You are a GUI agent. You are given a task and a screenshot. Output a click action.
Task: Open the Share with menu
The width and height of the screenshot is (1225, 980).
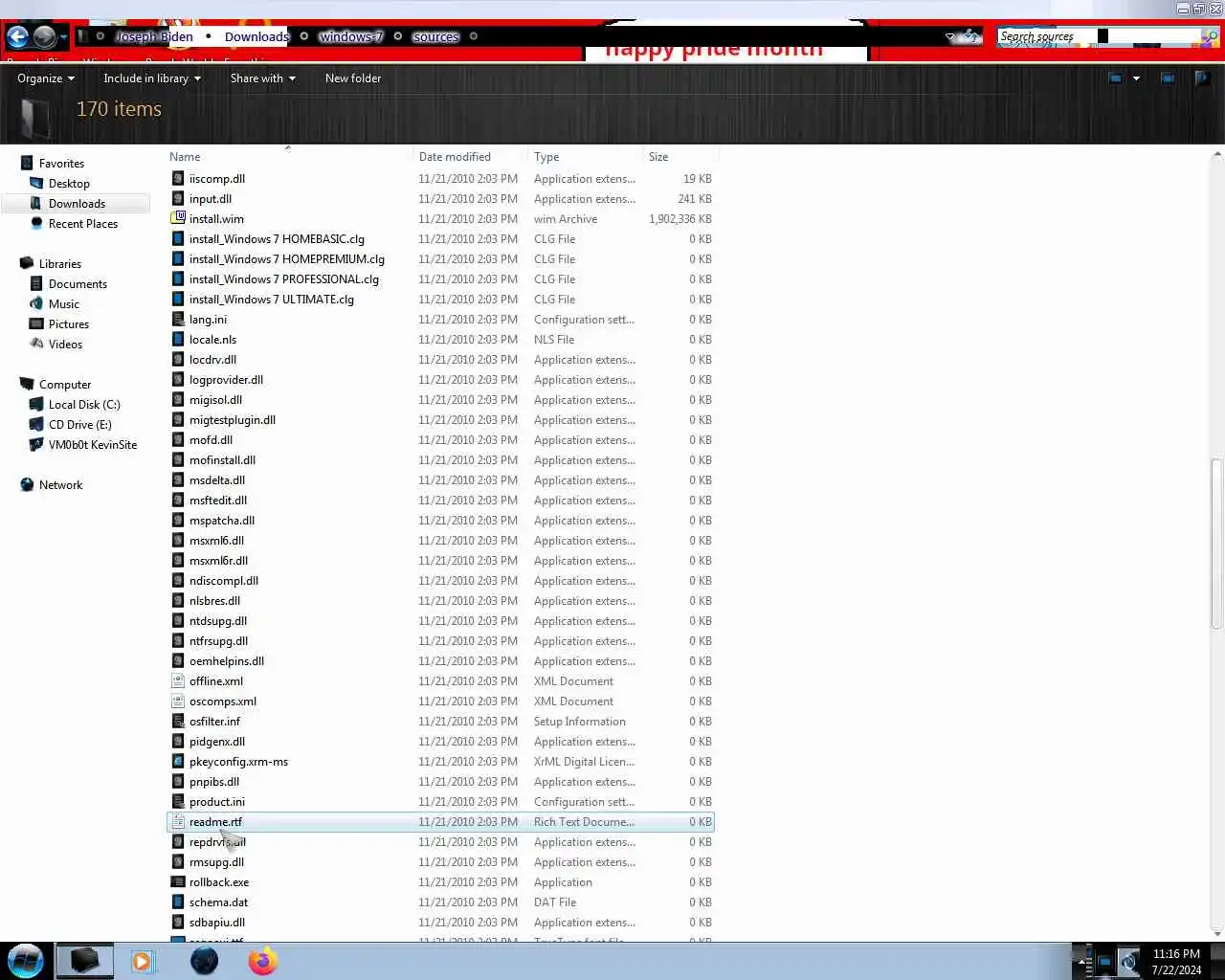tap(262, 78)
